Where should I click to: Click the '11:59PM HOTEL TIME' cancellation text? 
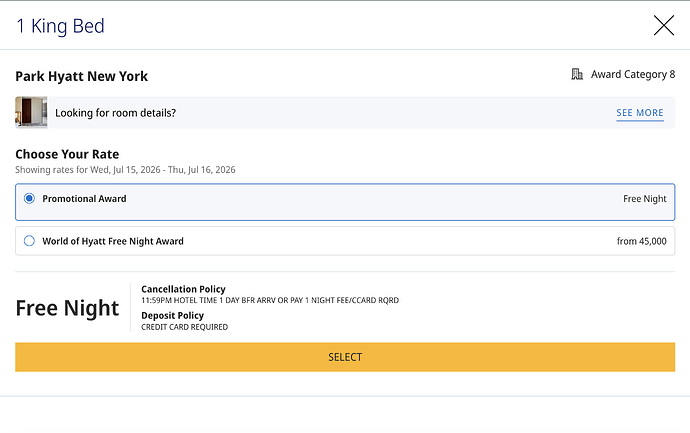pos(270,300)
